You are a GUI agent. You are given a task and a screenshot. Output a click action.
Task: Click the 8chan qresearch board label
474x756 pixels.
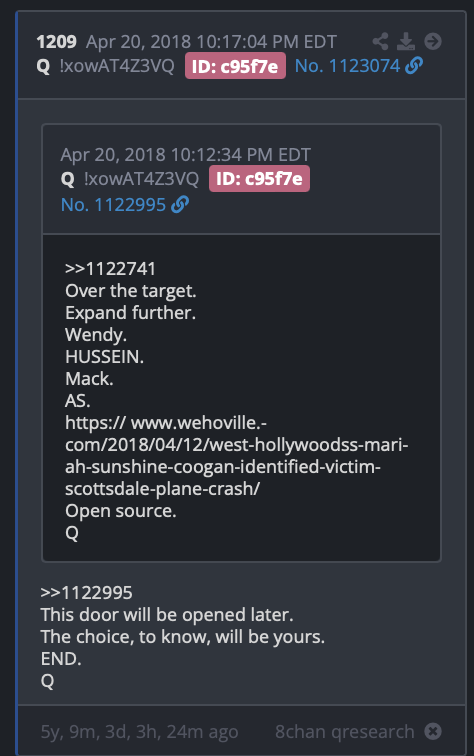point(345,731)
